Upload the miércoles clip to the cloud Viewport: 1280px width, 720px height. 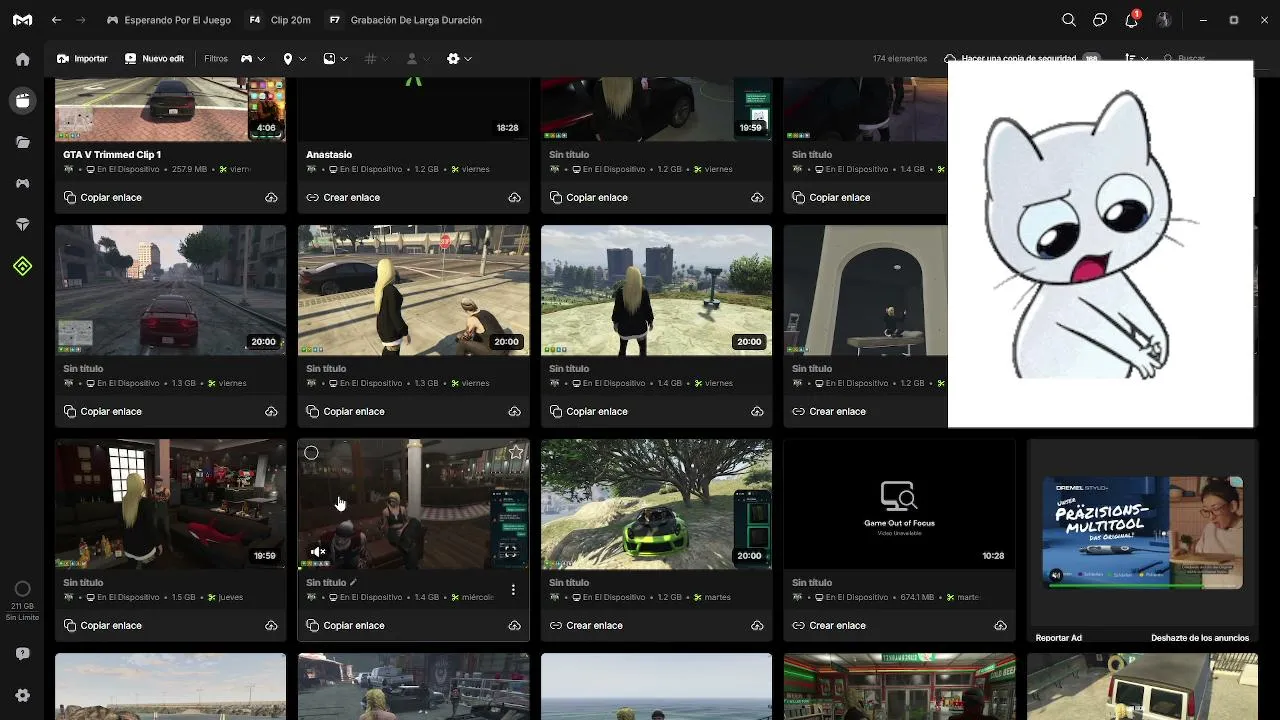pyautogui.click(x=514, y=626)
